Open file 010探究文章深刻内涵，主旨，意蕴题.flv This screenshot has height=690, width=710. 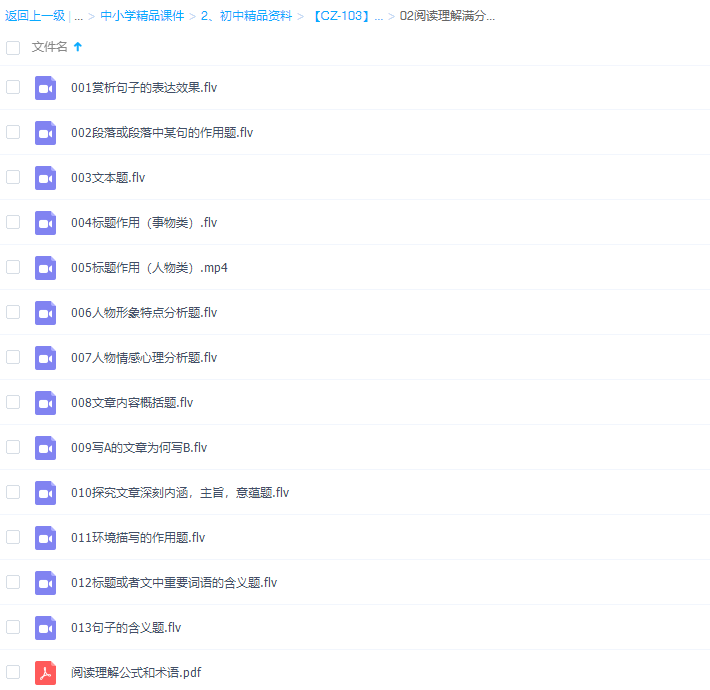pyautogui.click(x=180, y=493)
